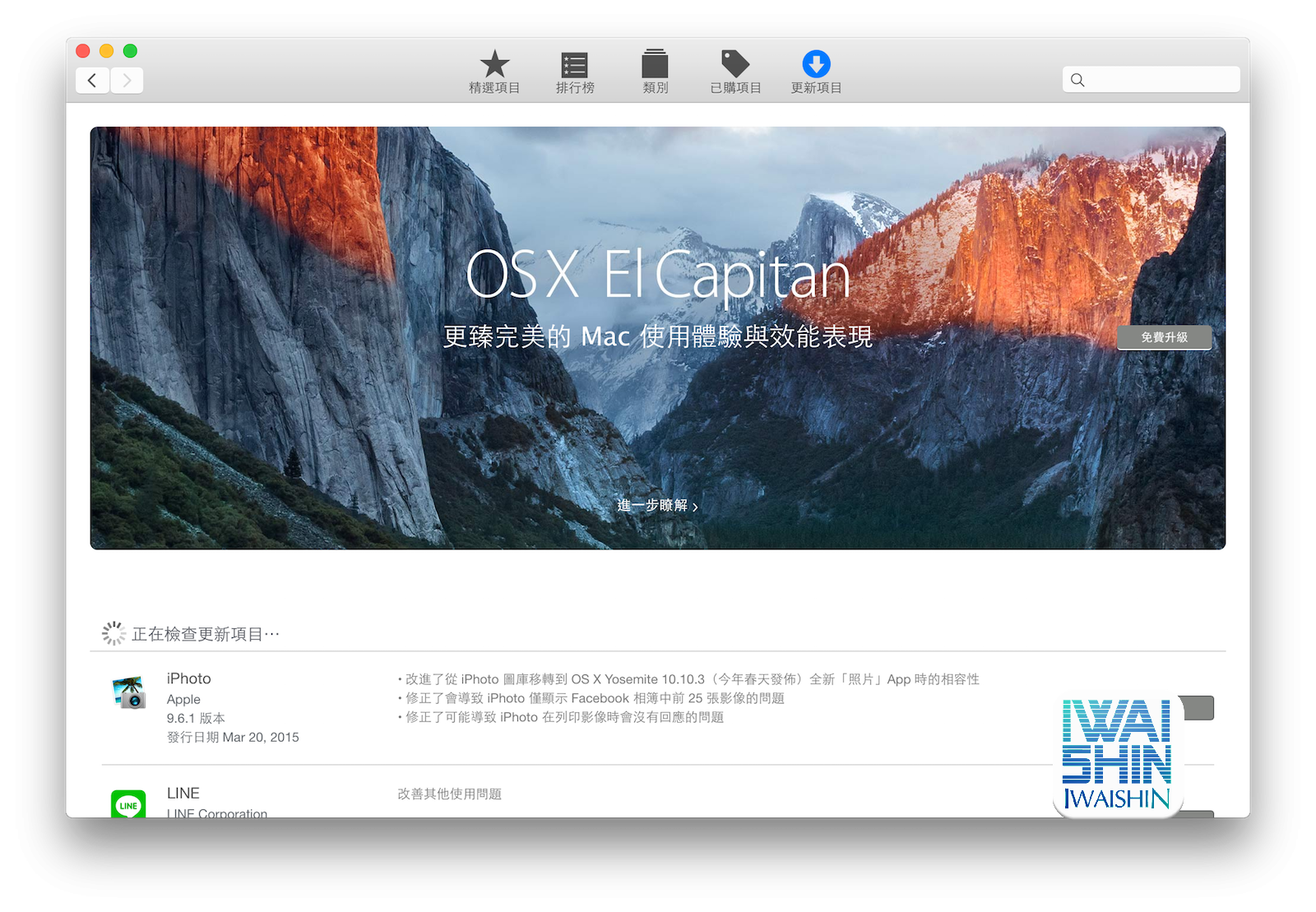The height and width of the screenshot is (912, 1316).
Task: Open the LINE app name
Action: pos(183,793)
